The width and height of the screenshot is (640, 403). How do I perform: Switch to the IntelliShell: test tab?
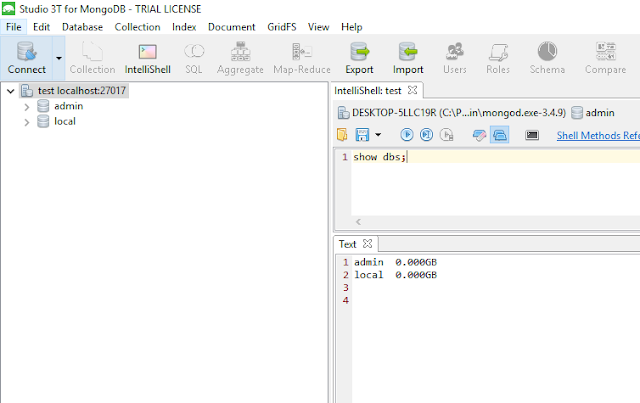pos(368,91)
